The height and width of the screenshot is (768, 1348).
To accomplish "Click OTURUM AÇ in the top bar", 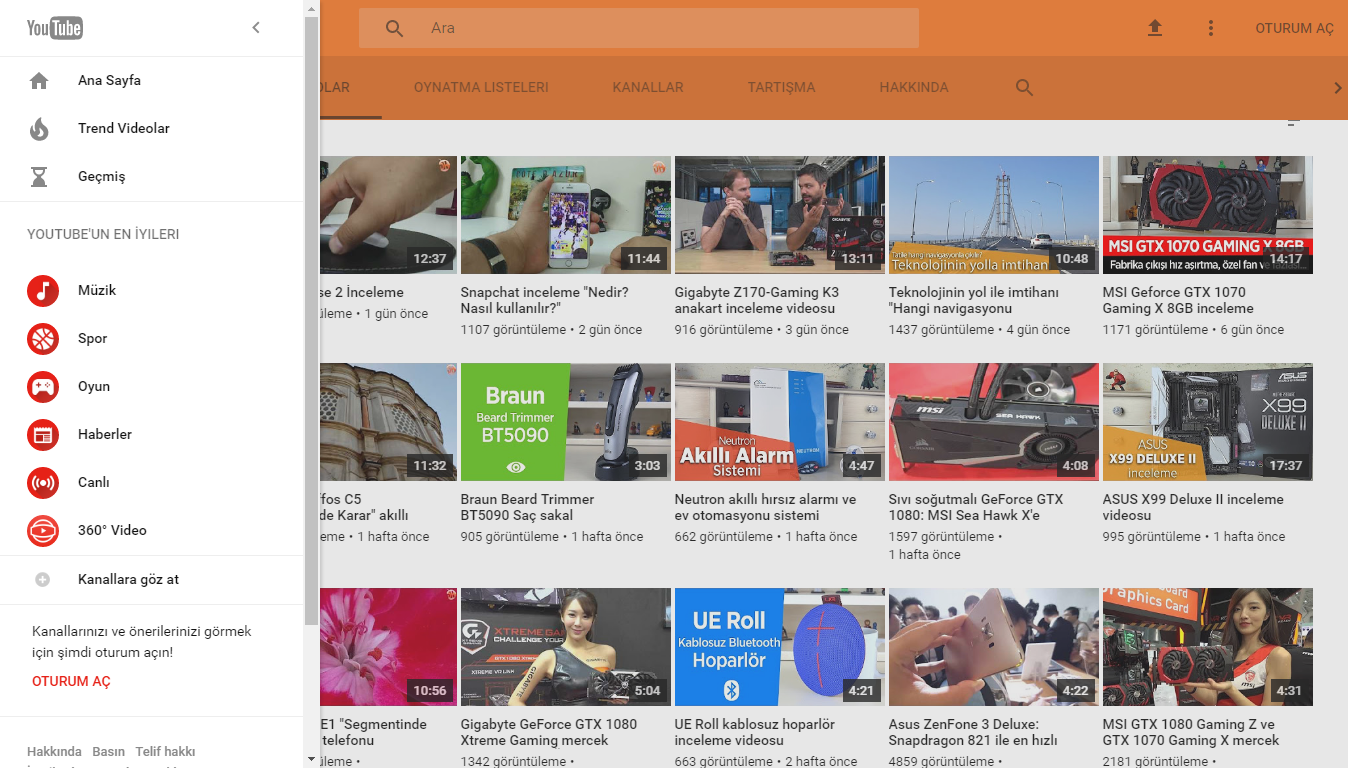I will [1295, 28].
